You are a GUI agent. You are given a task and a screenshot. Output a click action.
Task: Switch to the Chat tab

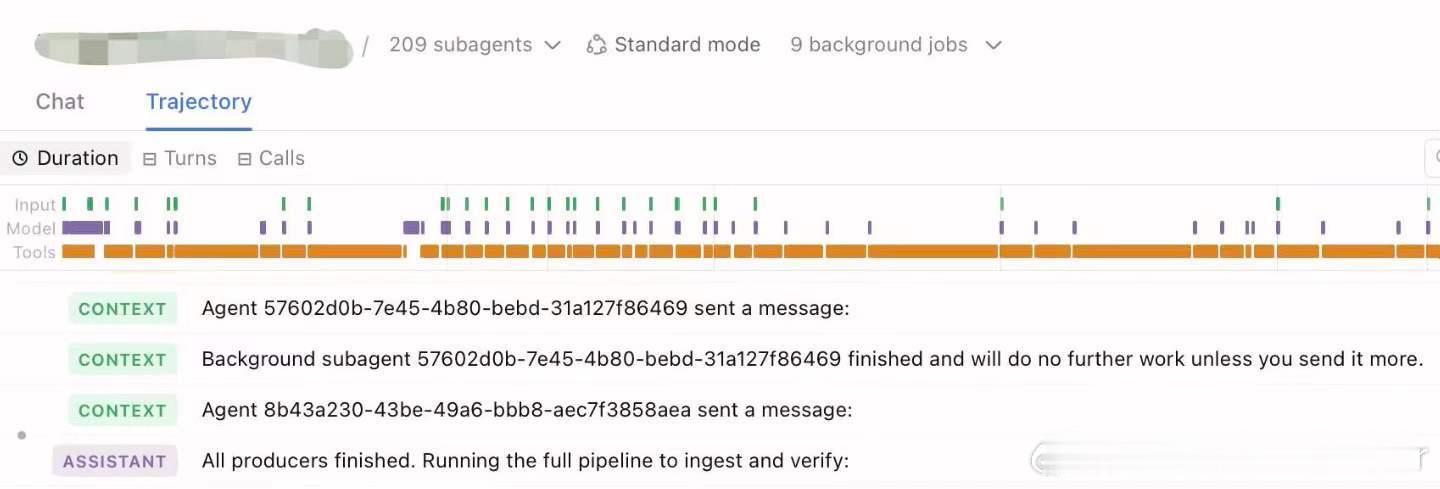point(60,102)
